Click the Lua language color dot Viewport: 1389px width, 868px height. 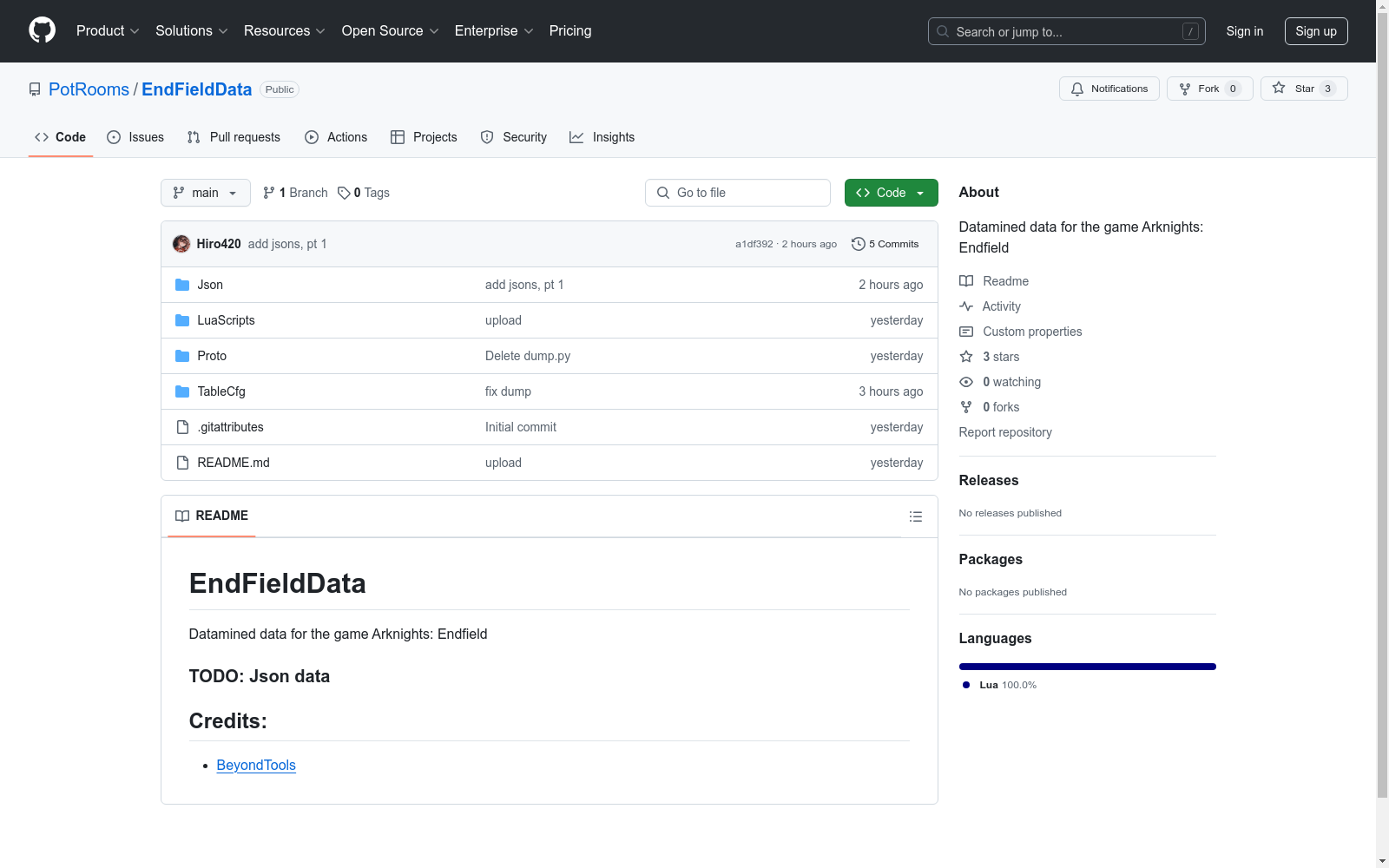(966, 685)
